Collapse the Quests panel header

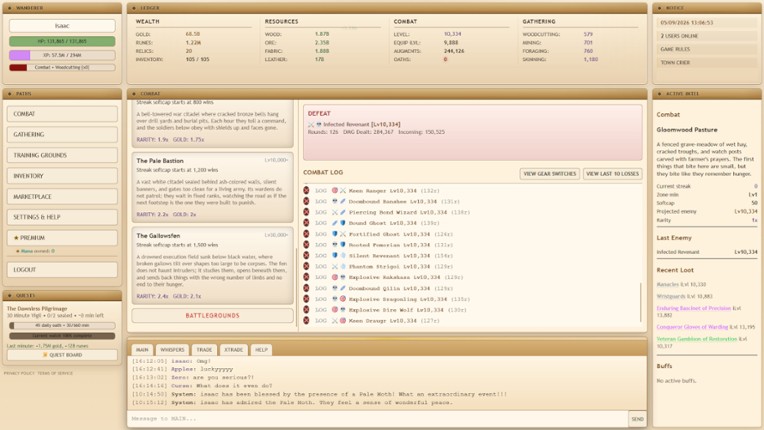tap(62, 295)
